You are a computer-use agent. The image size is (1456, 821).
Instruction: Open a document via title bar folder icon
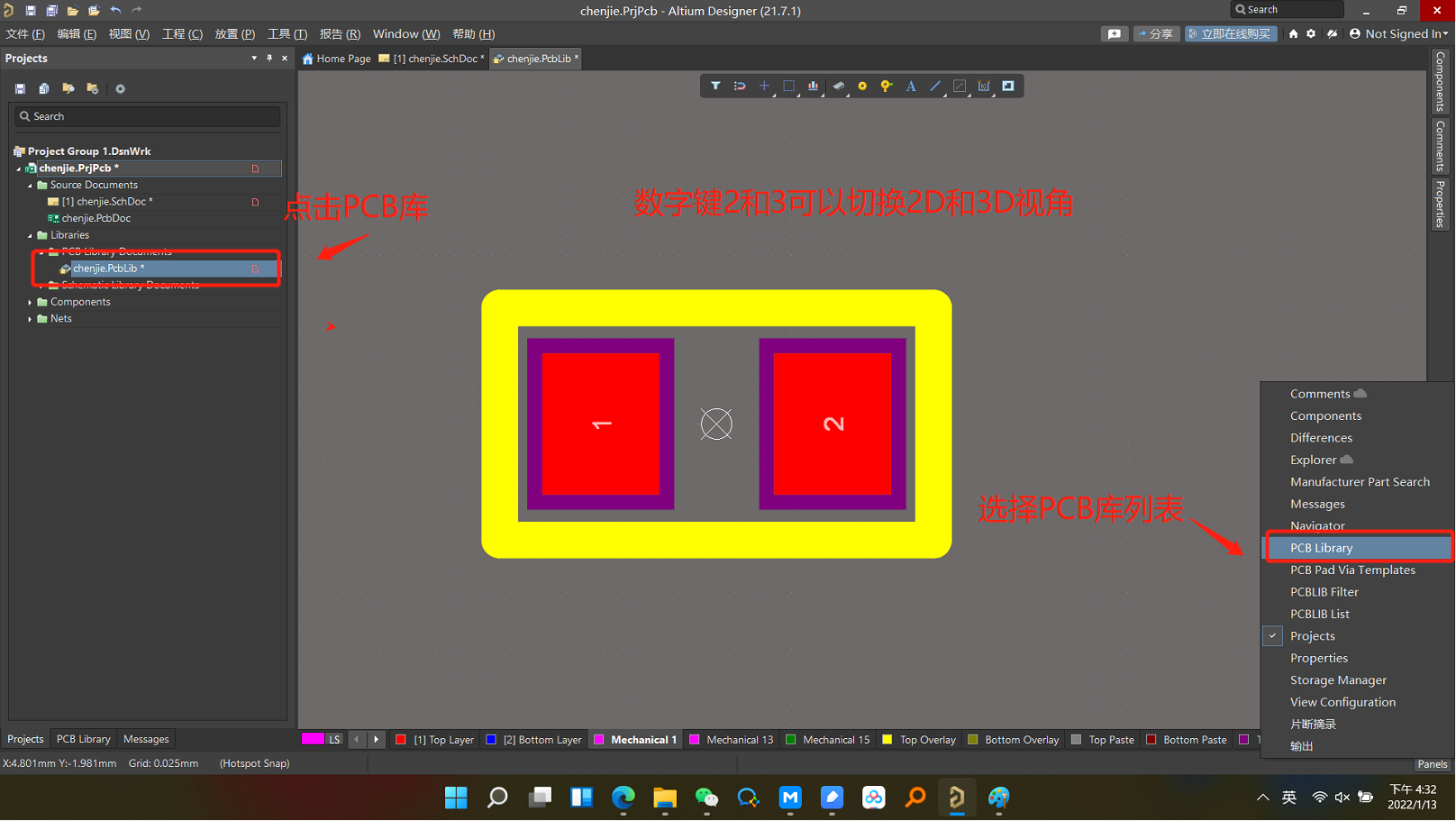coord(72,10)
